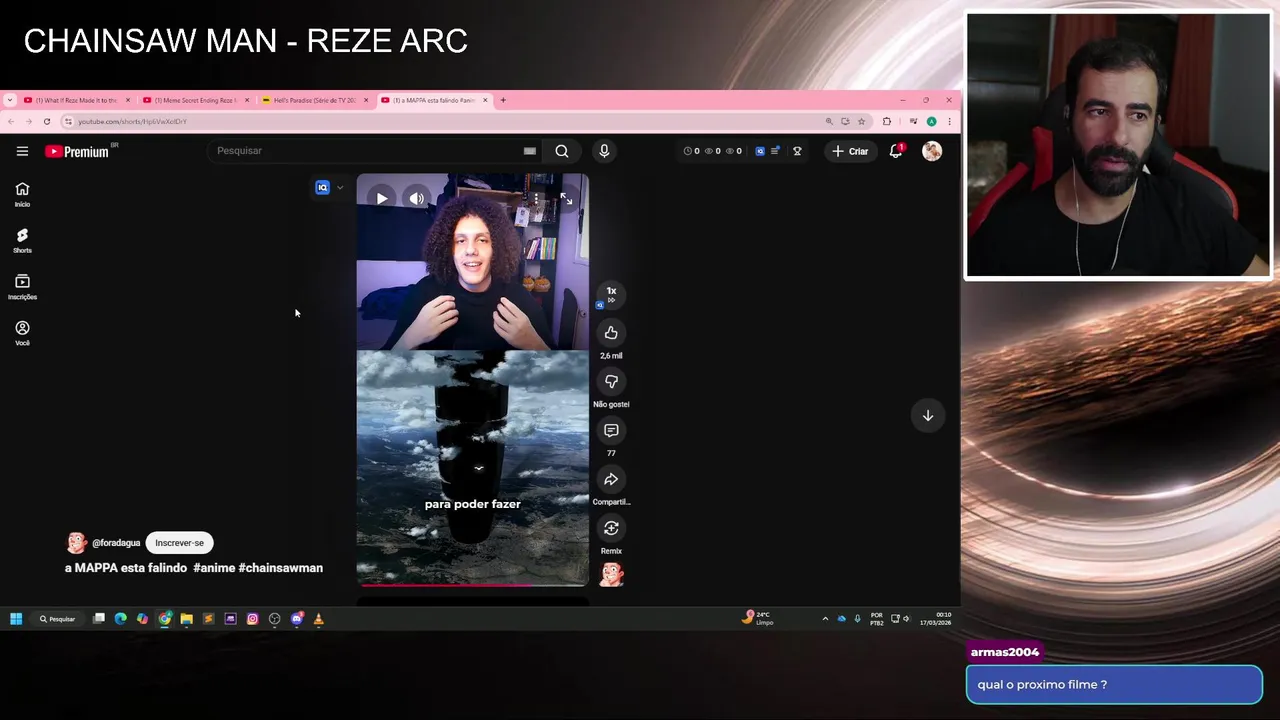Mute the Shorts video volume
This screenshot has height=720, width=1280.
tap(416, 199)
